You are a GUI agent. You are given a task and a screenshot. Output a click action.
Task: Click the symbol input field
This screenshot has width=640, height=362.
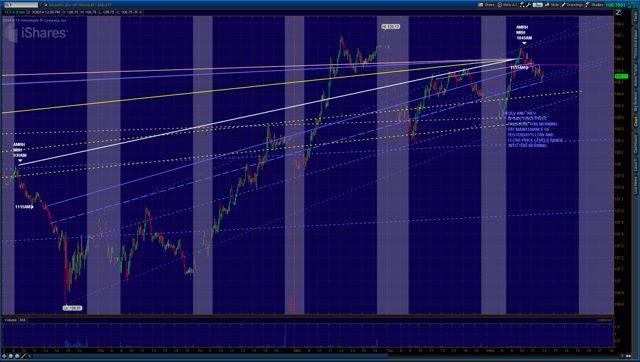tap(20, 5)
